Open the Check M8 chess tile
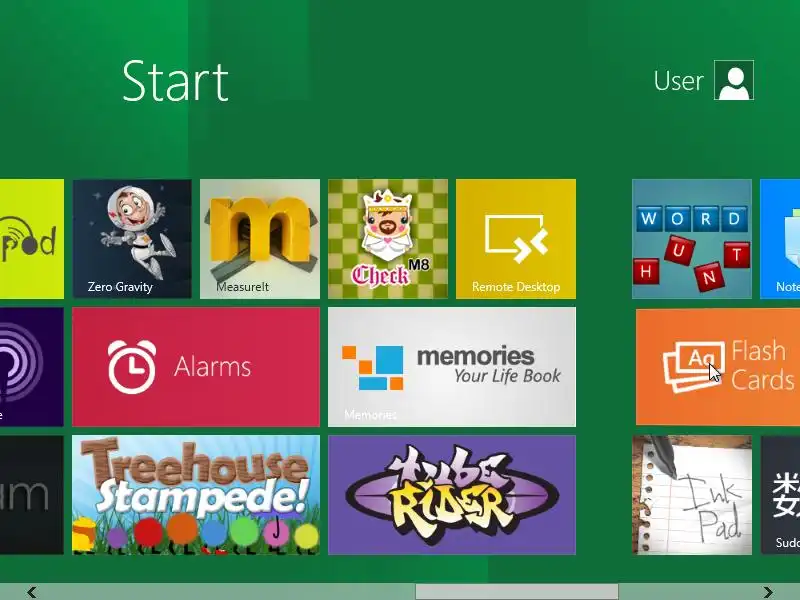The image size is (800, 600). [x=388, y=239]
